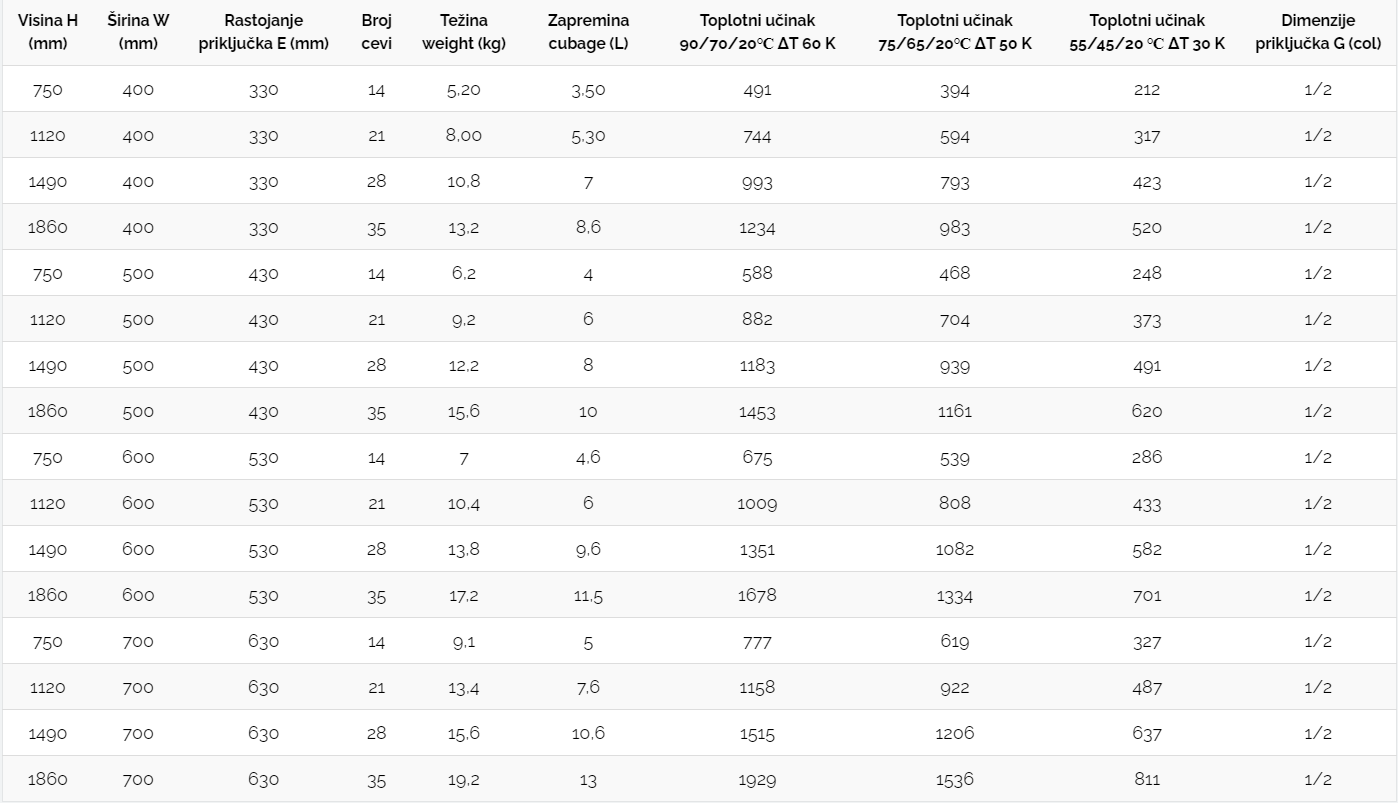Select the 'Rastojanje priključka E (mm)' header
The image size is (1398, 803).
pos(264,32)
